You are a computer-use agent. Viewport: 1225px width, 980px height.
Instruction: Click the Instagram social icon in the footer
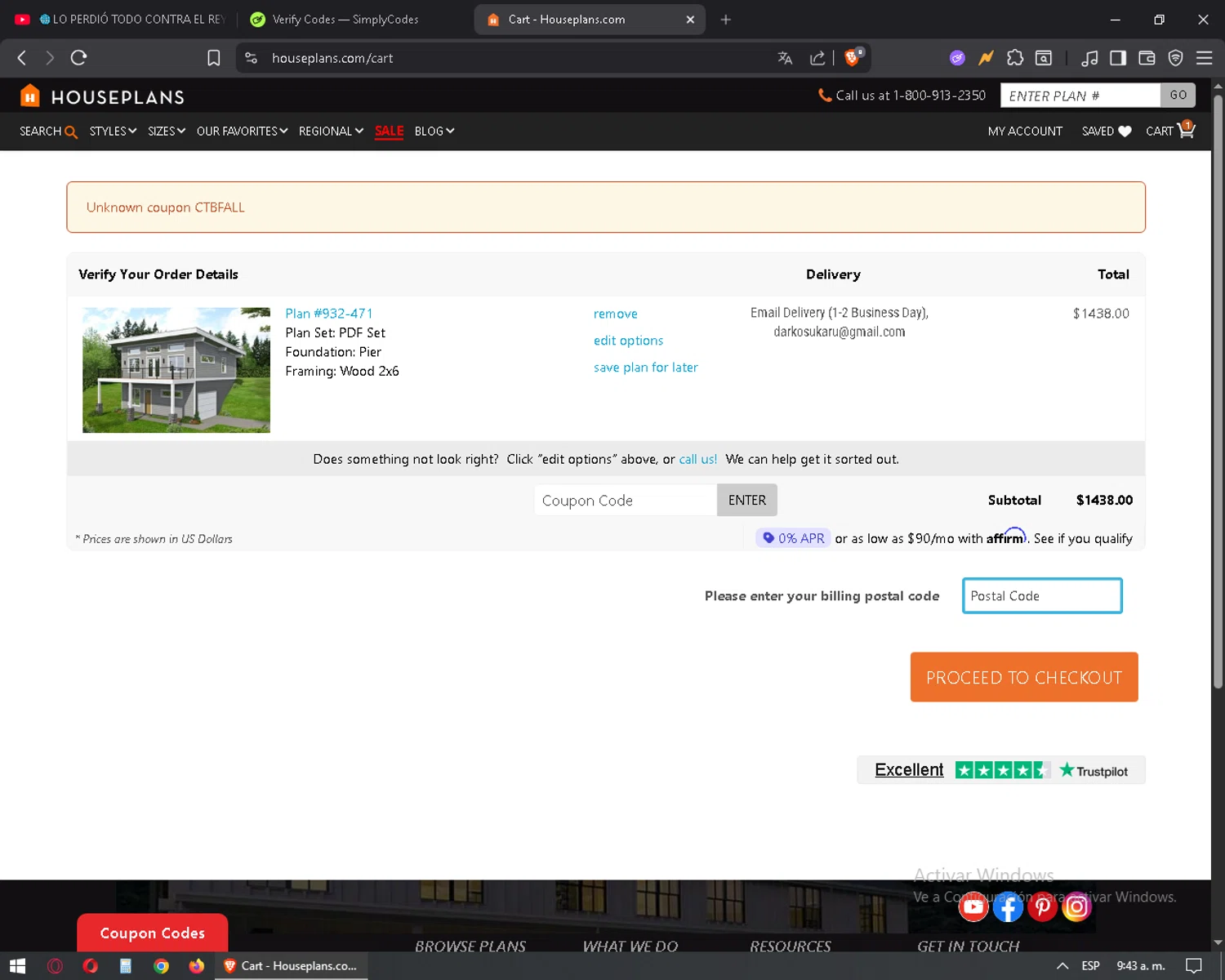tap(1076, 906)
